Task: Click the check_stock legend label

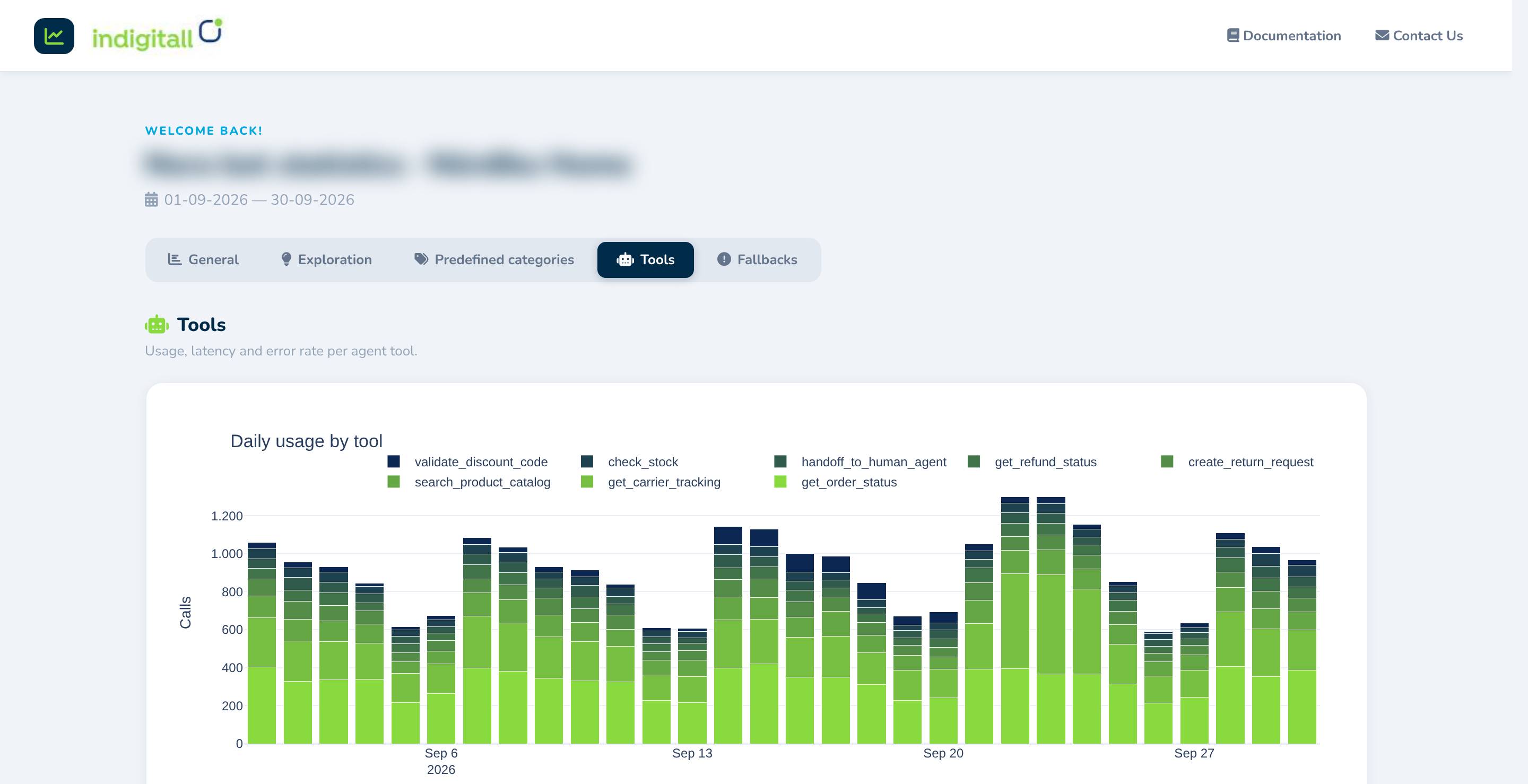Action: click(643, 462)
